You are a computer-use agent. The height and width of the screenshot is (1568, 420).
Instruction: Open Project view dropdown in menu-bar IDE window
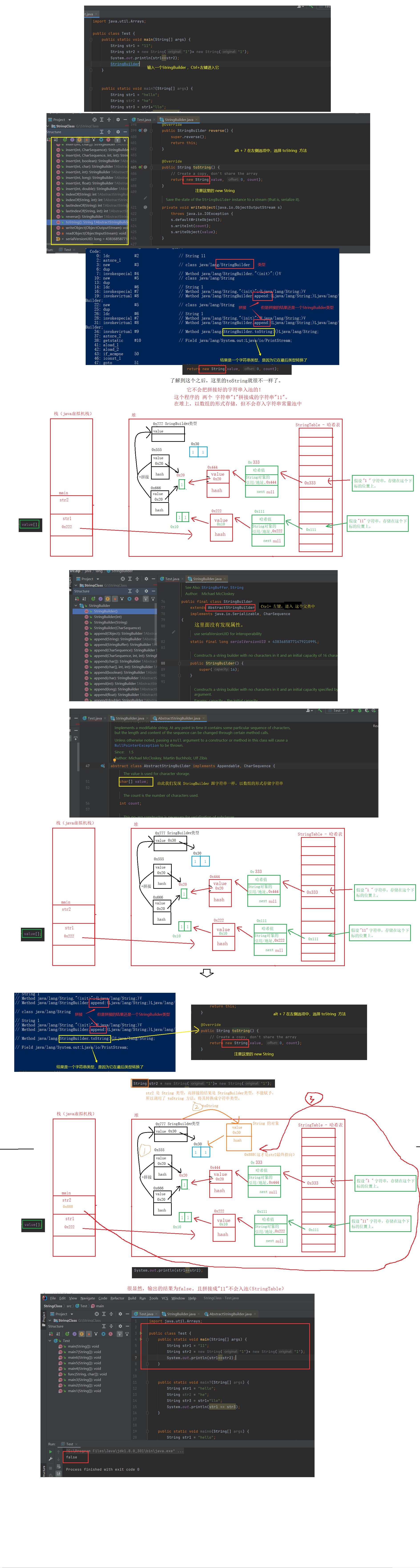click(71, 1314)
